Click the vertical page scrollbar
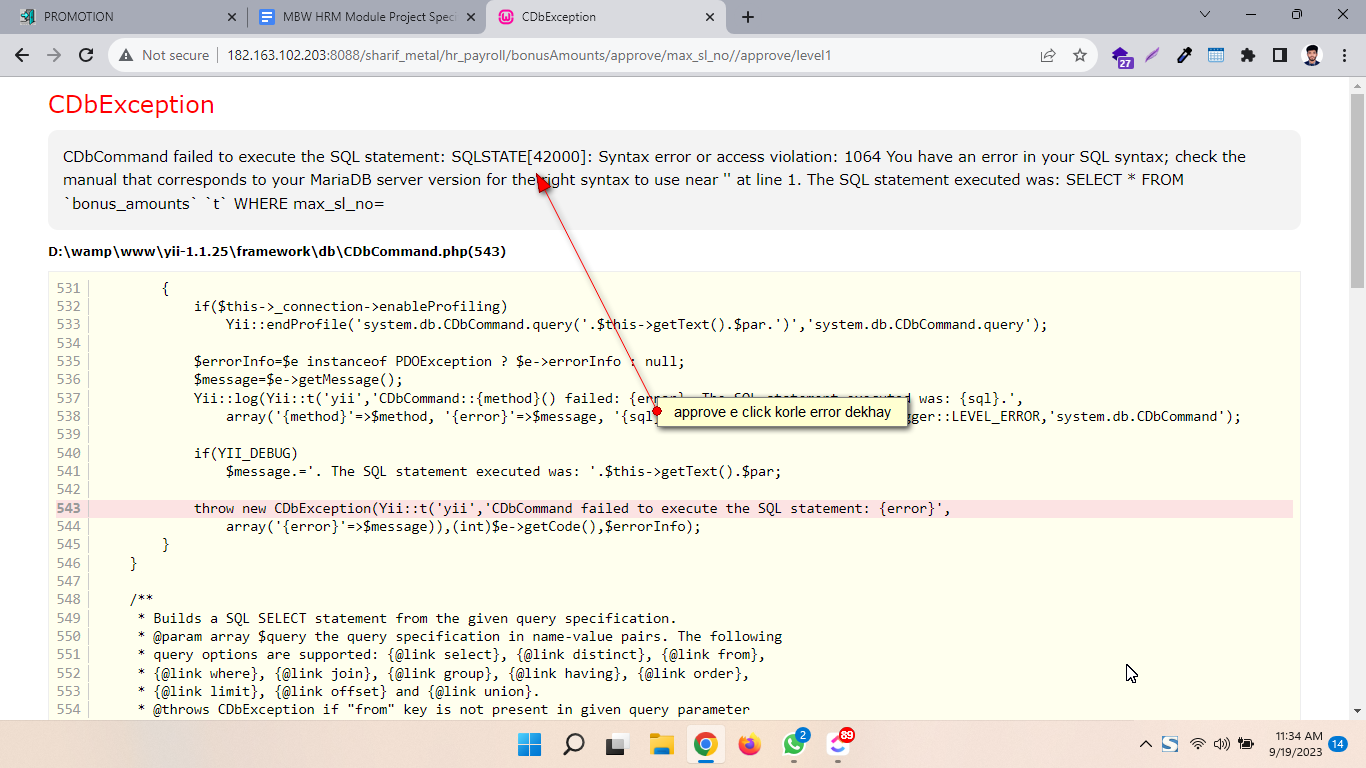The image size is (1366, 768). (x=1357, y=400)
